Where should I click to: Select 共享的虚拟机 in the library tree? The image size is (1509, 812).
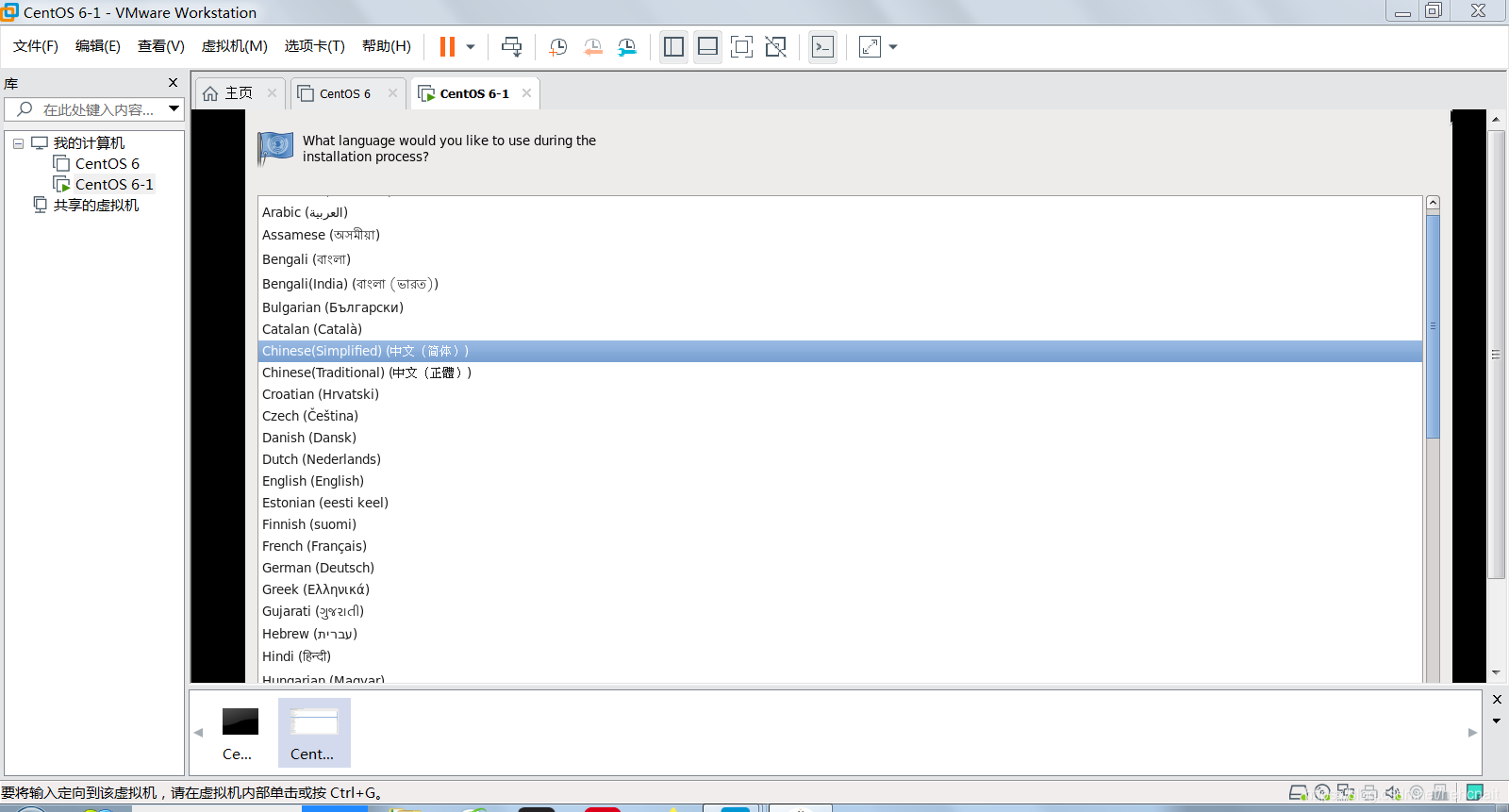click(x=95, y=206)
